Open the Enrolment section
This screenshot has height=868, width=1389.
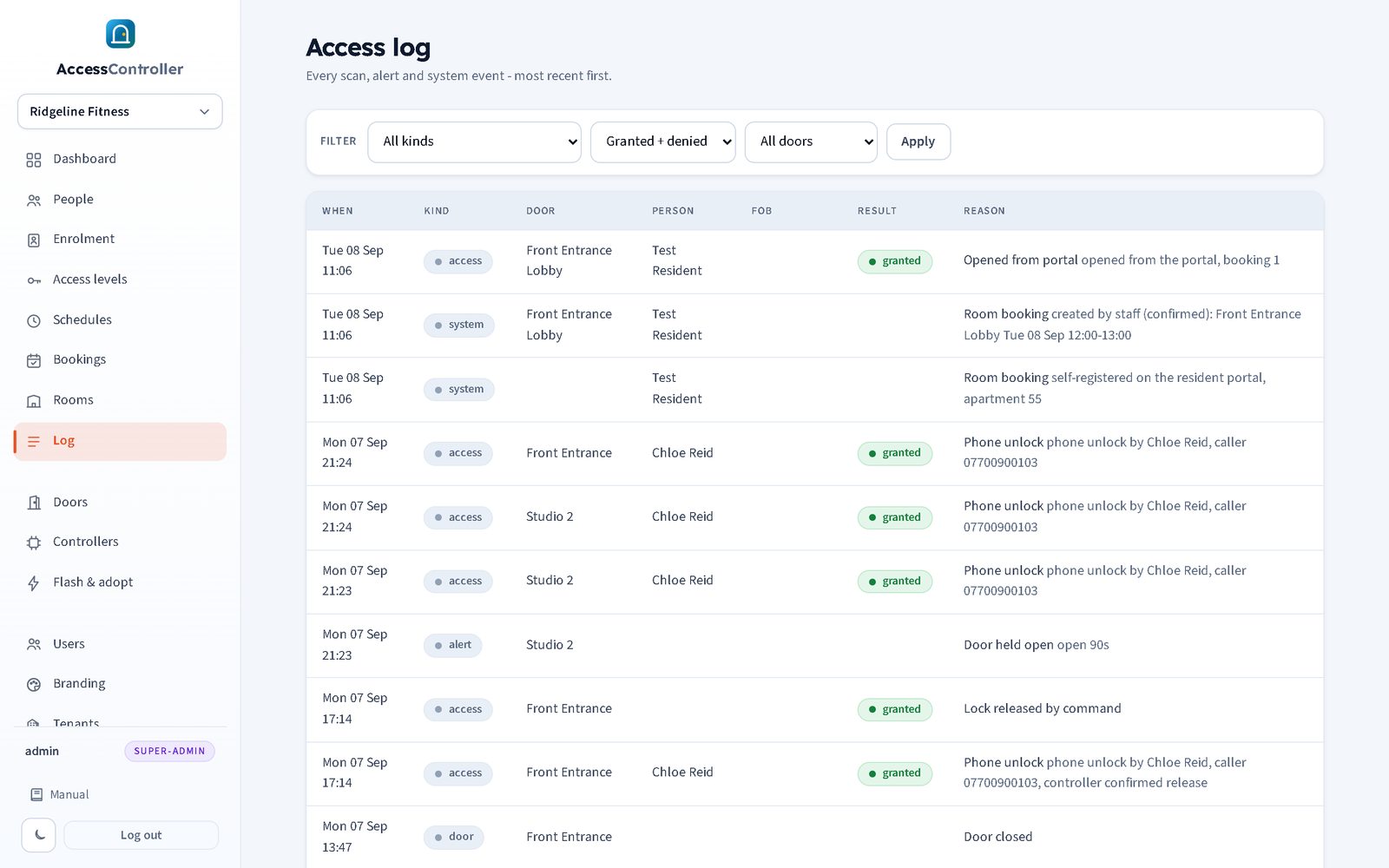[120, 239]
